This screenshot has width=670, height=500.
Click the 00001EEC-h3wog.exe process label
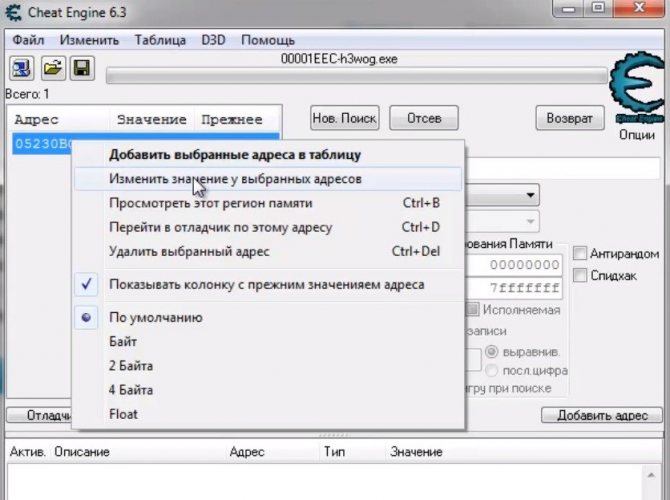(x=339, y=59)
